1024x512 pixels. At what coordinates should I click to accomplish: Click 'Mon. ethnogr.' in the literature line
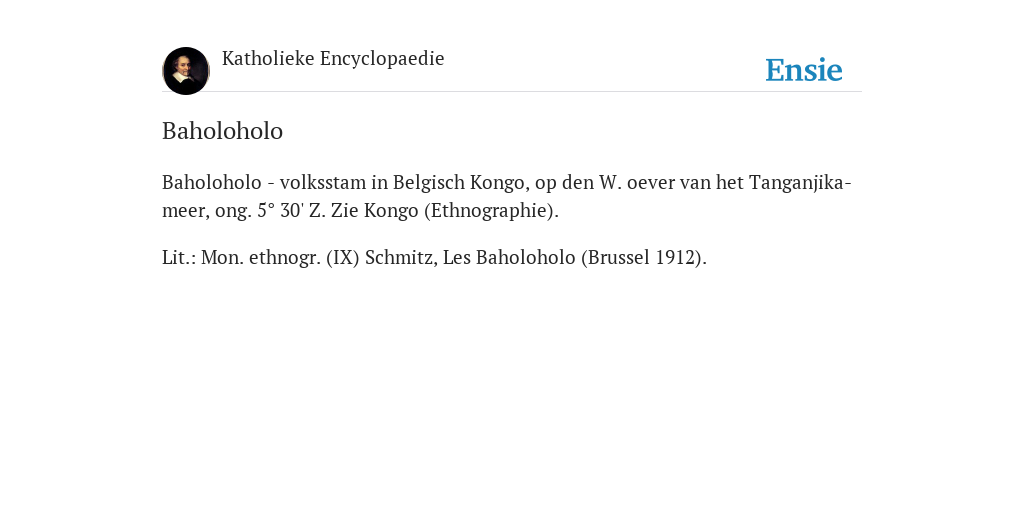(261, 258)
